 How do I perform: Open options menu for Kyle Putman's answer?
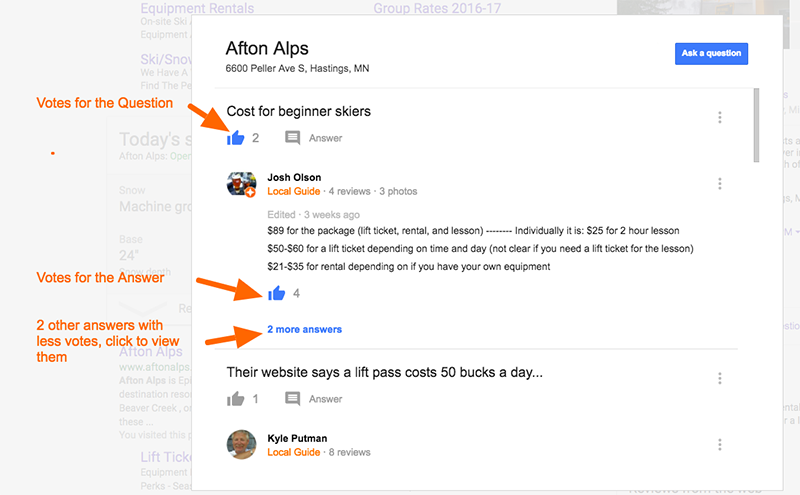pos(719,444)
